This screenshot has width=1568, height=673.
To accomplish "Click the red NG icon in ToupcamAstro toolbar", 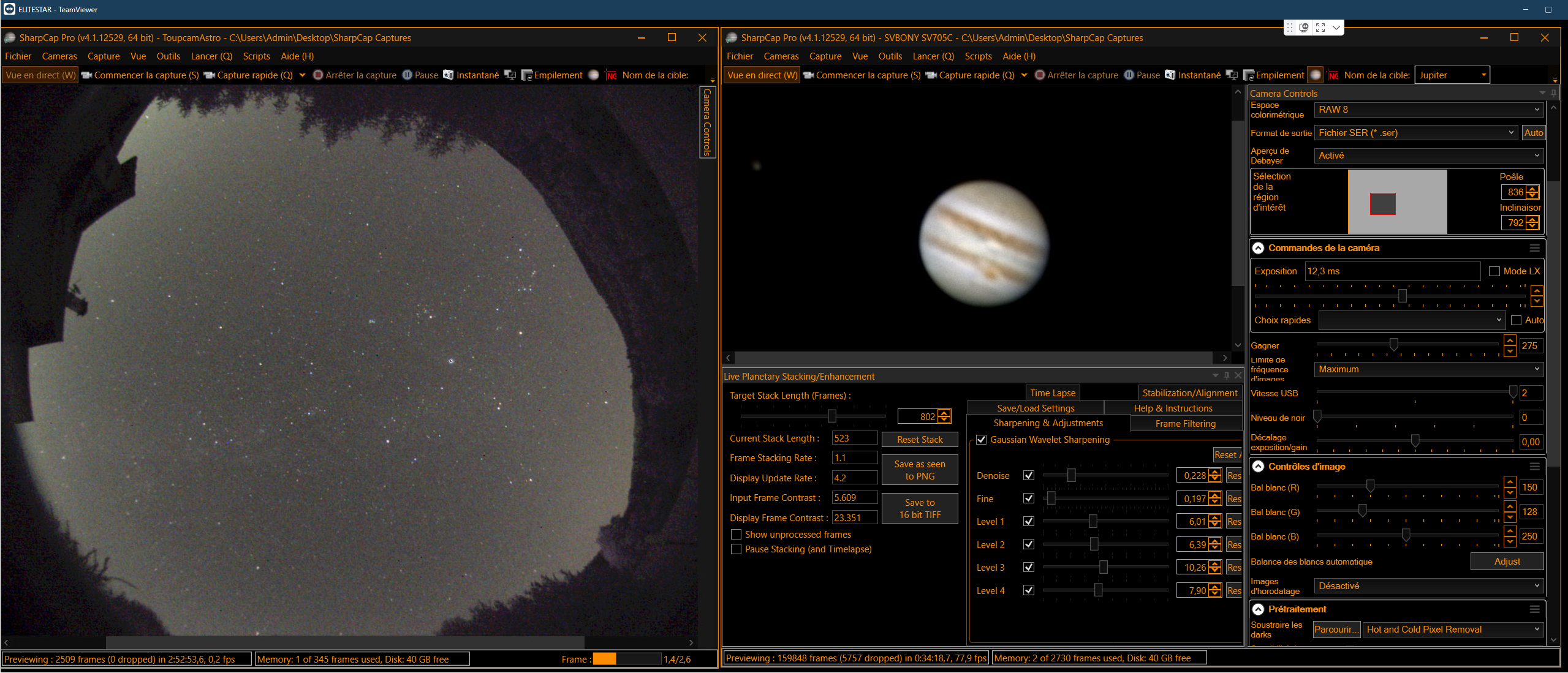I will click(x=611, y=75).
